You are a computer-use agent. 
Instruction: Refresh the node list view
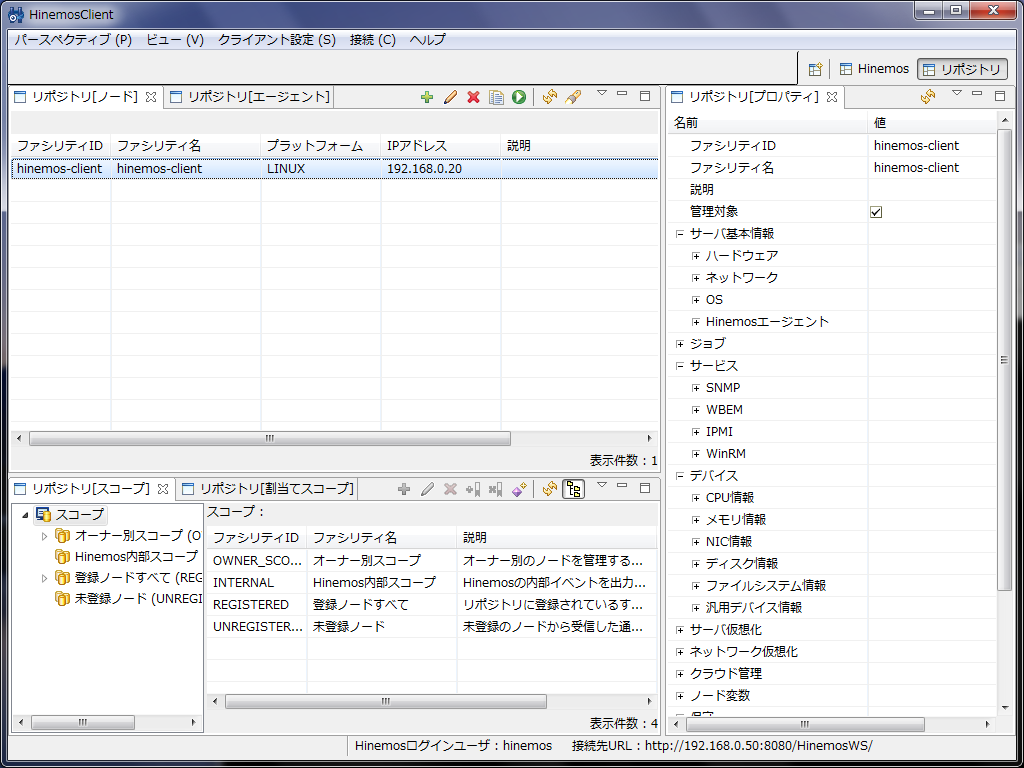pos(550,97)
